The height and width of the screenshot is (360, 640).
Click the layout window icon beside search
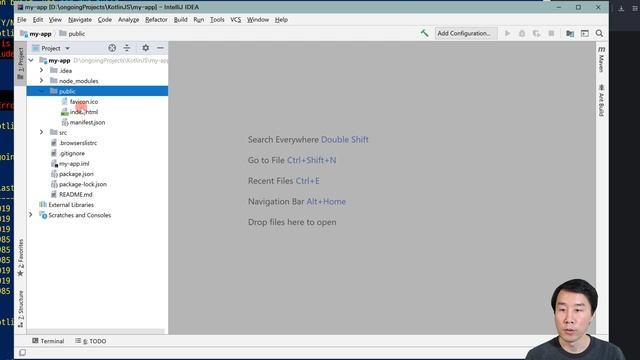coord(584,33)
